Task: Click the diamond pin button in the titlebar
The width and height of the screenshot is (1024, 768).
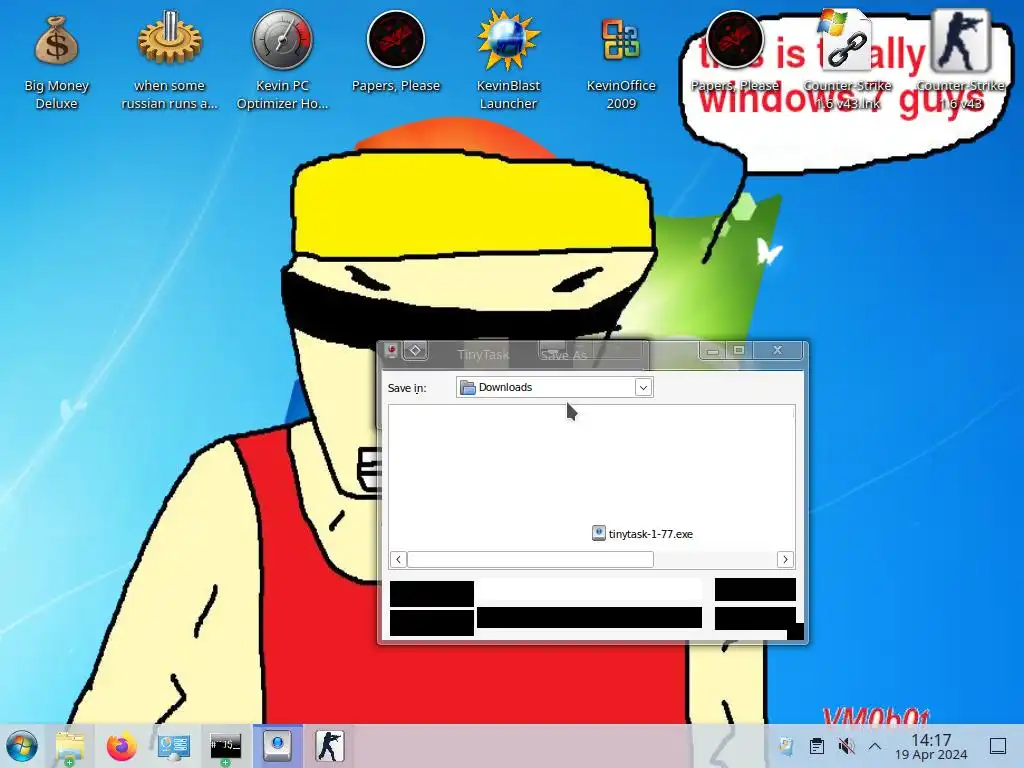Action: tap(415, 351)
